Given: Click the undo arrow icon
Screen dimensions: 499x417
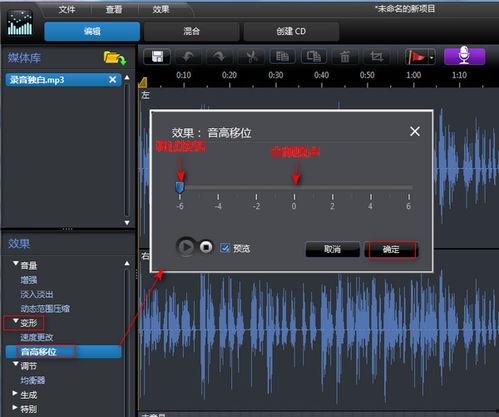Looking at the screenshot, I should [188, 57].
